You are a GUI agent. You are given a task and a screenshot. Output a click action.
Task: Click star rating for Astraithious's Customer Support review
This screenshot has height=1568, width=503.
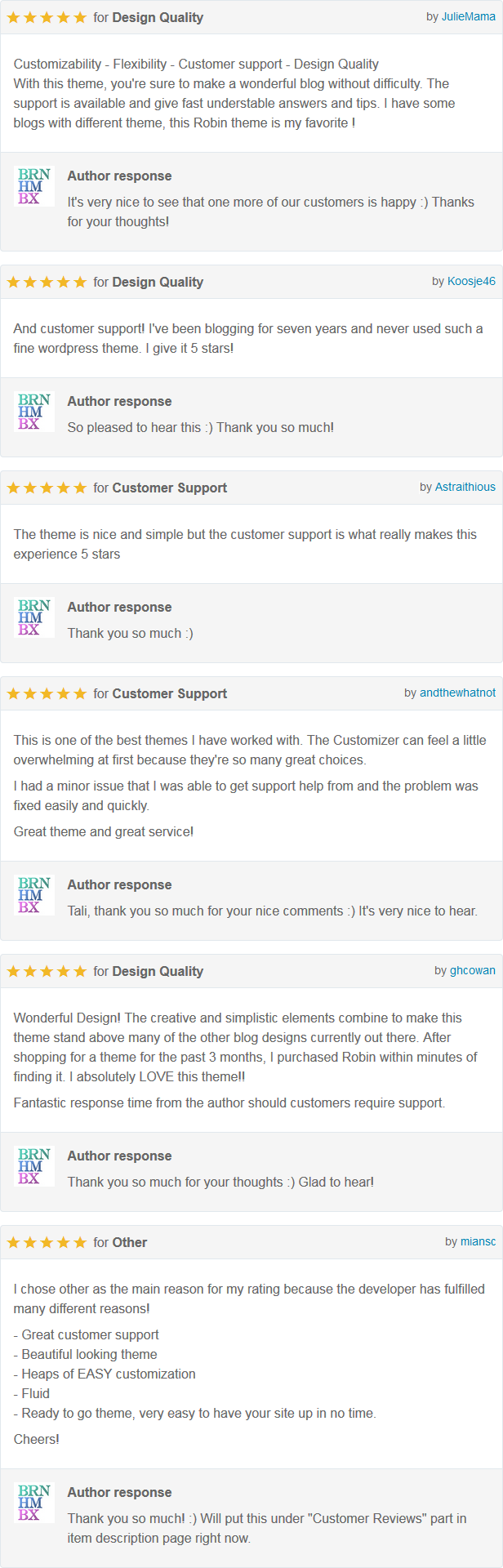(x=47, y=488)
